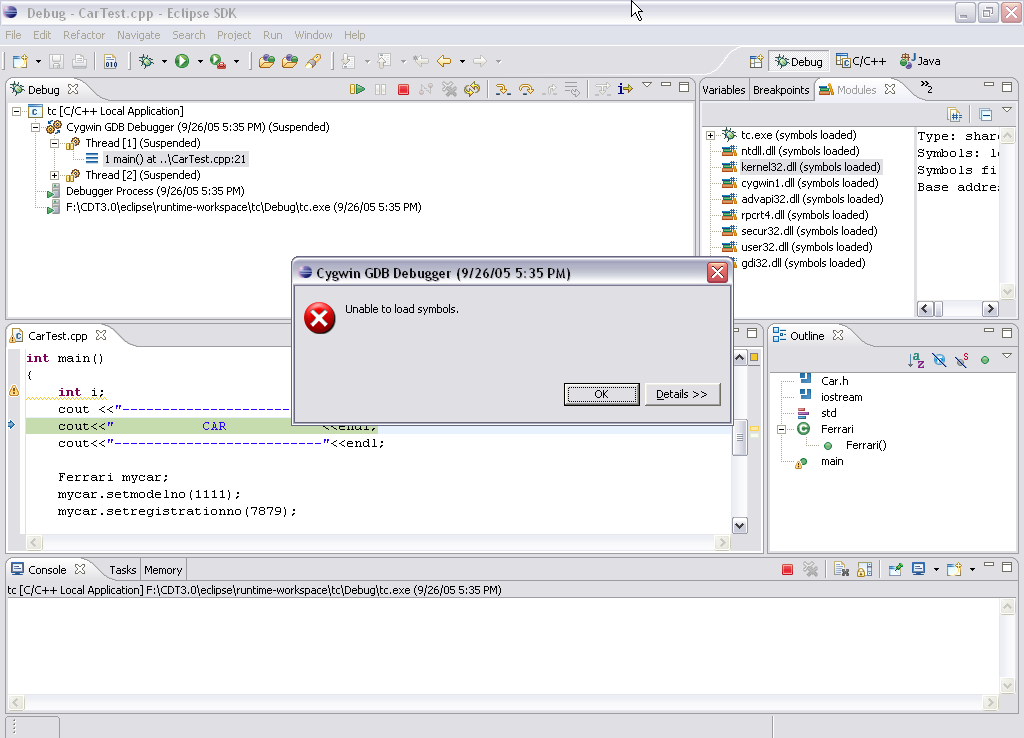
Task: Open Run launch history dropdown arrow
Action: click(200, 62)
